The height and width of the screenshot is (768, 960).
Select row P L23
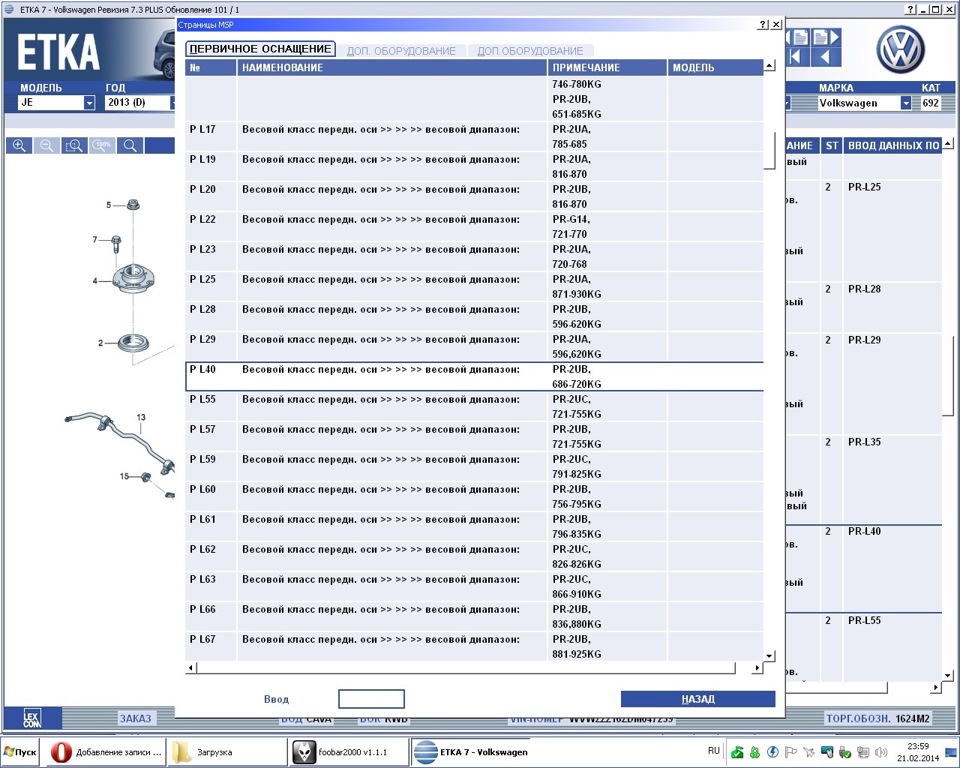tap(474, 257)
